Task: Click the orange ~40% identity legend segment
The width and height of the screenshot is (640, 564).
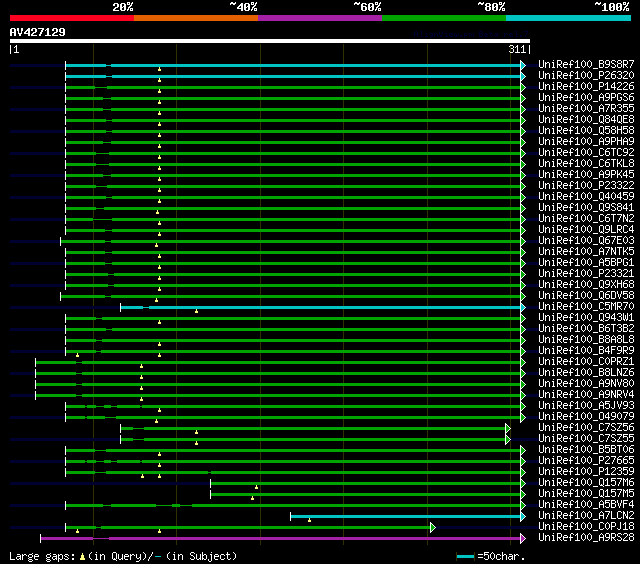Action: pos(195,18)
